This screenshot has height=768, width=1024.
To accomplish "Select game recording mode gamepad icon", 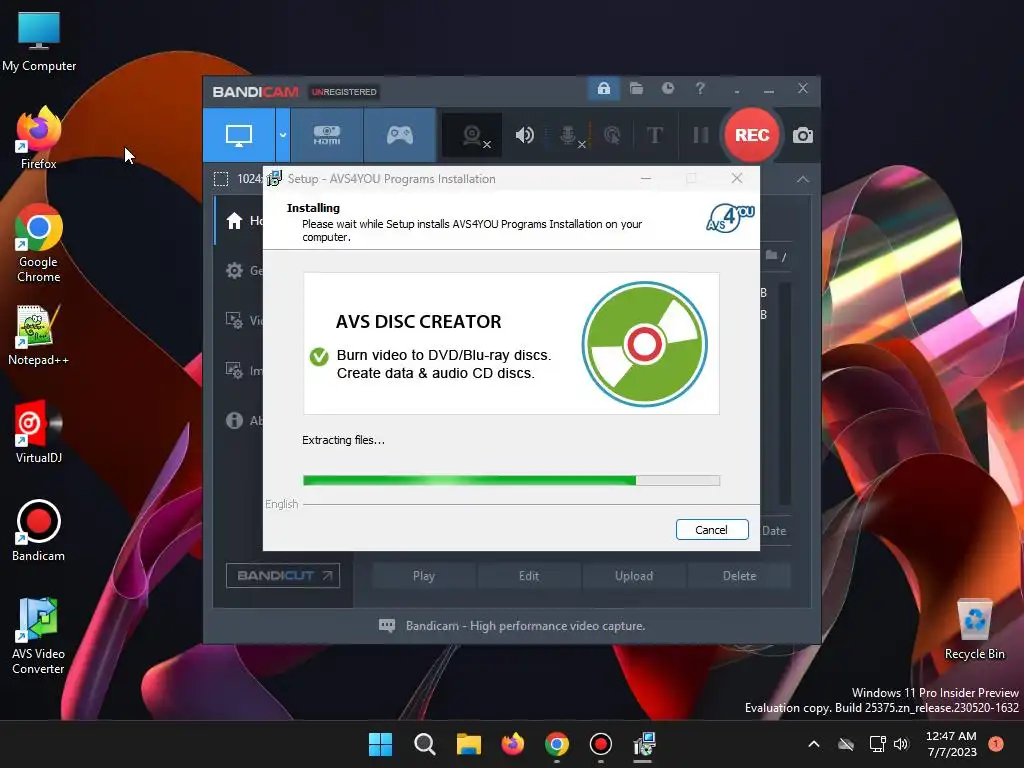I will [400, 135].
